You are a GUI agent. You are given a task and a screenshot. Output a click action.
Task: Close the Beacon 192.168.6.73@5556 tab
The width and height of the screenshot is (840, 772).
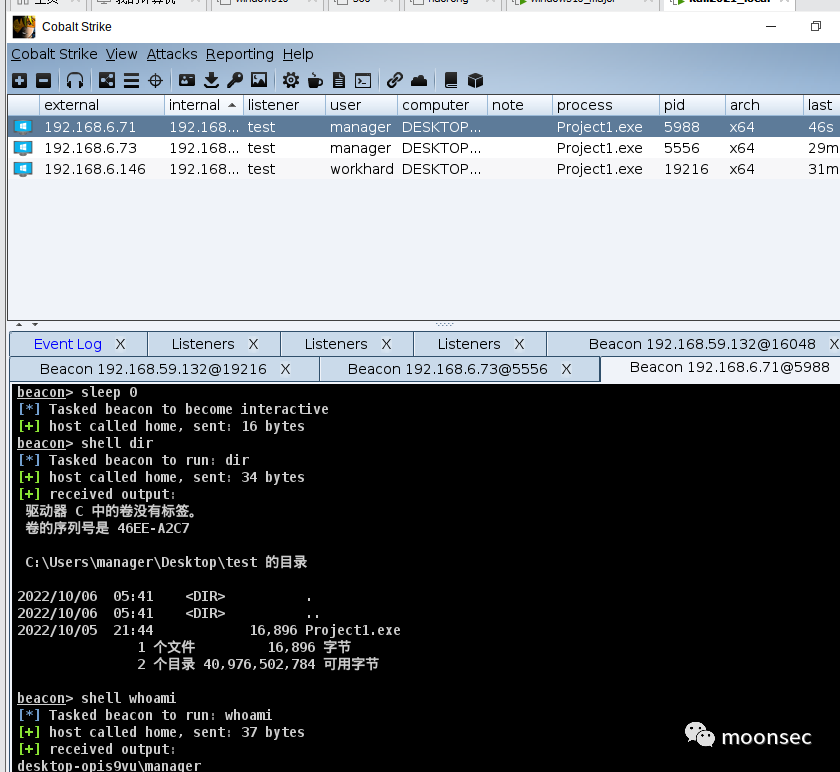(x=566, y=369)
